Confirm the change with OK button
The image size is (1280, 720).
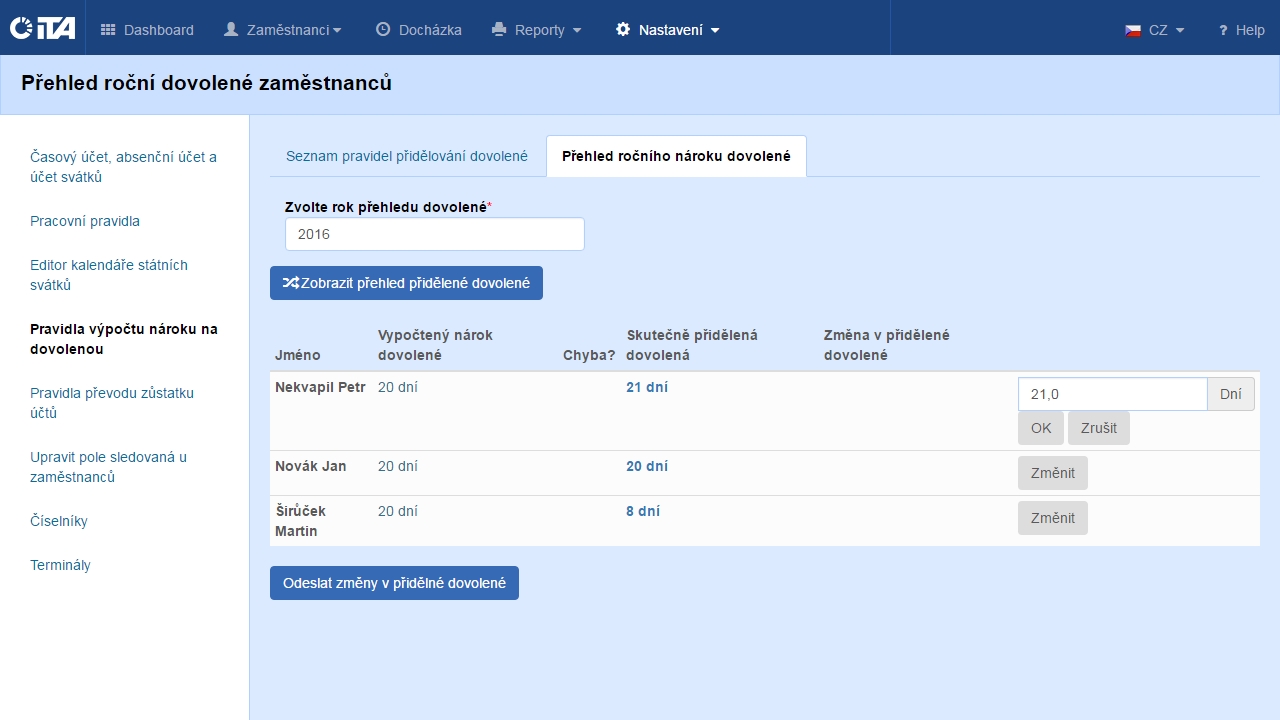[1041, 428]
